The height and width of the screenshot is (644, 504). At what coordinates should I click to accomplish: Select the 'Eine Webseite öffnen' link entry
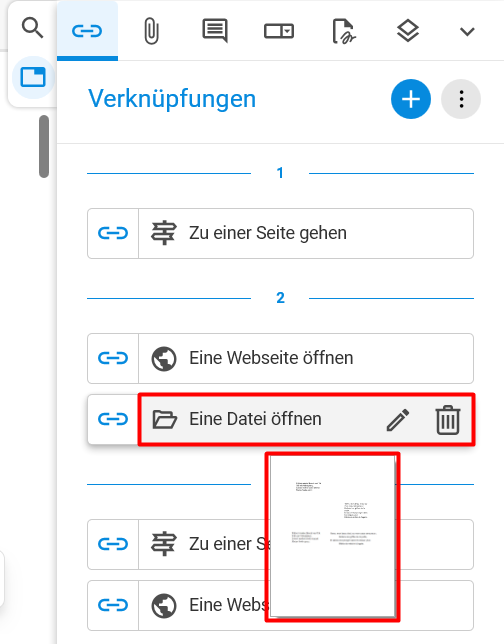[281, 358]
